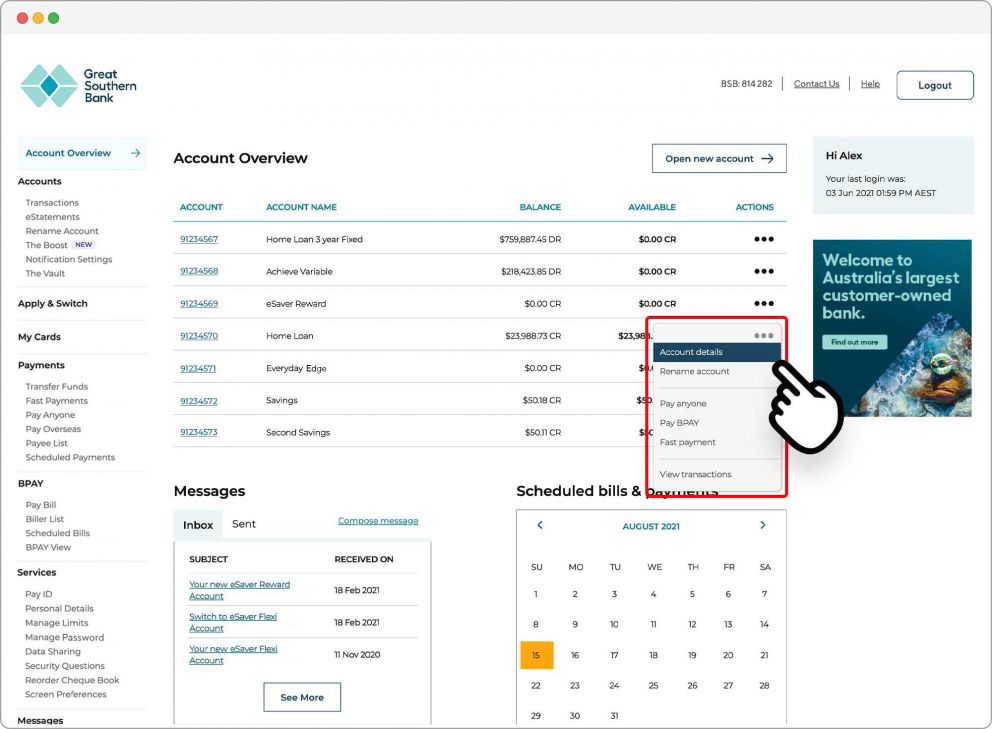
Task: Open Transactions in sidebar
Action: pos(52,203)
